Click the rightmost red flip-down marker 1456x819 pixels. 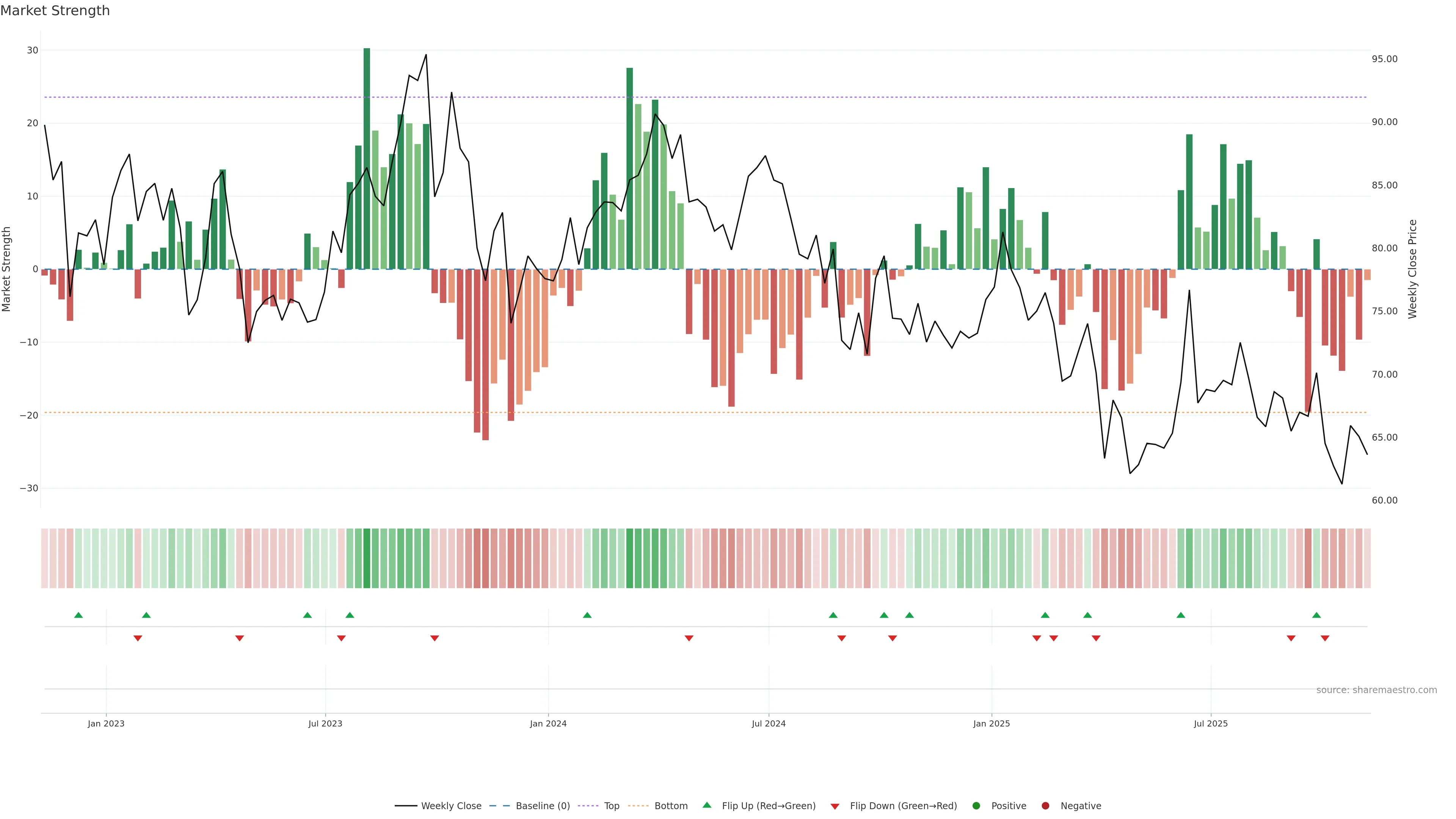coord(1325,638)
